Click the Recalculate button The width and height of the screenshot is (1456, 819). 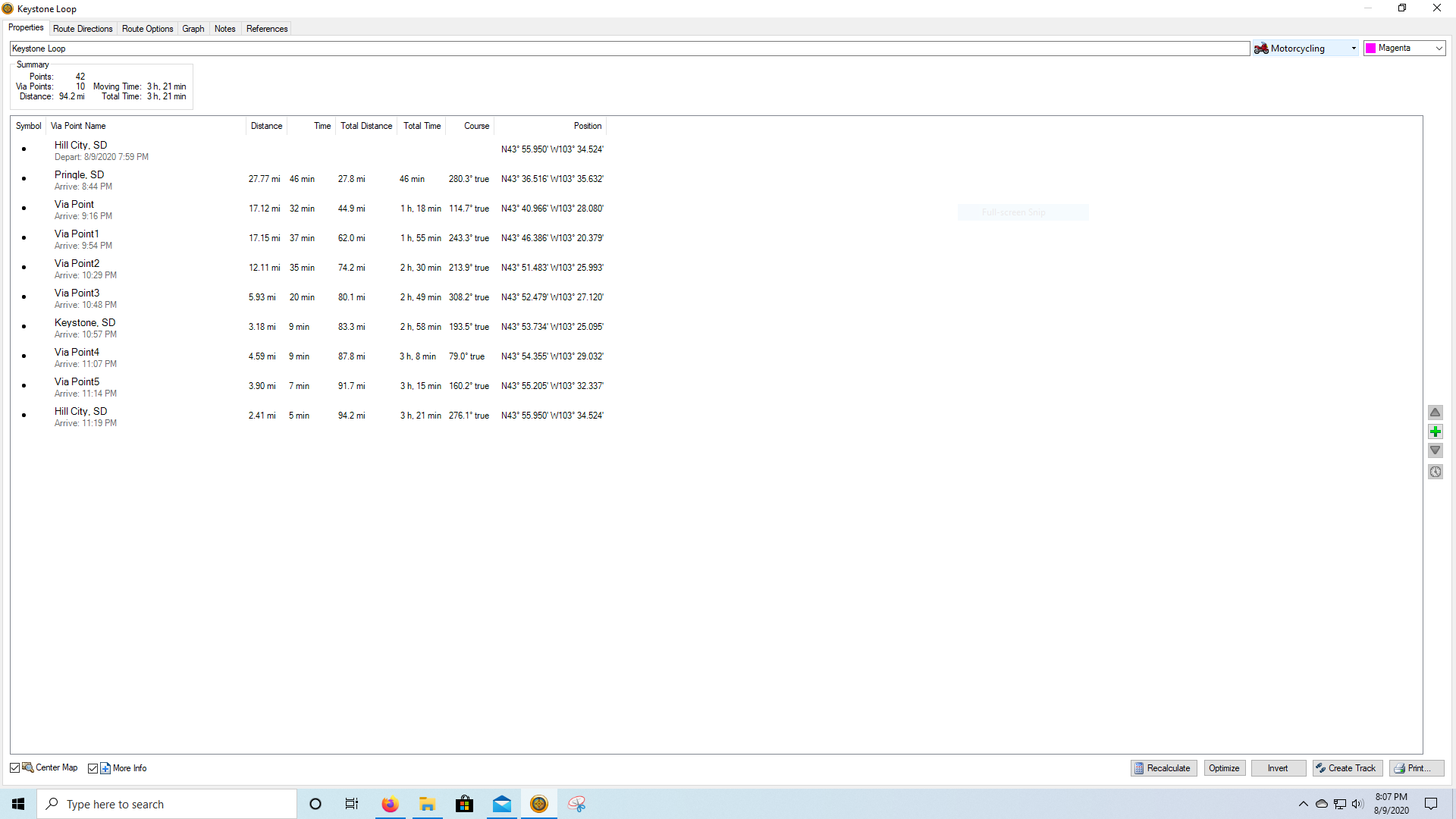point(1163,768)
